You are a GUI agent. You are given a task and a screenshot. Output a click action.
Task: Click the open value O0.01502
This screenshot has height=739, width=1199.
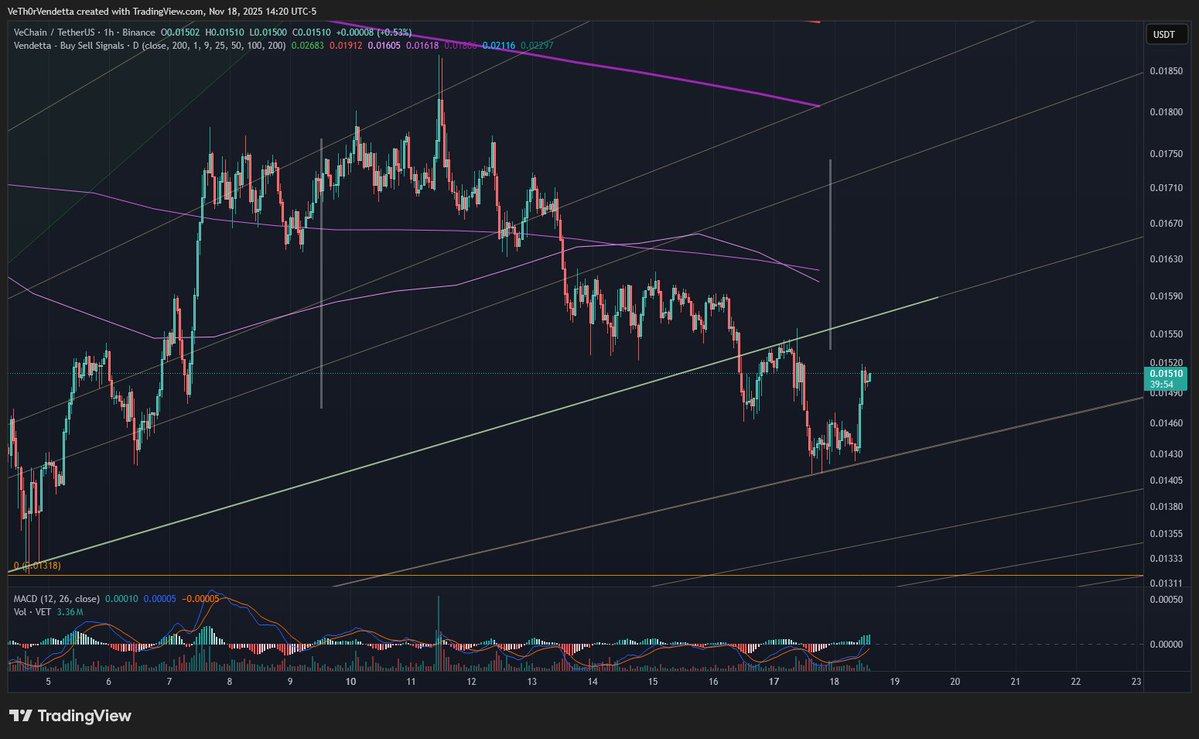[x=180, y=33]
